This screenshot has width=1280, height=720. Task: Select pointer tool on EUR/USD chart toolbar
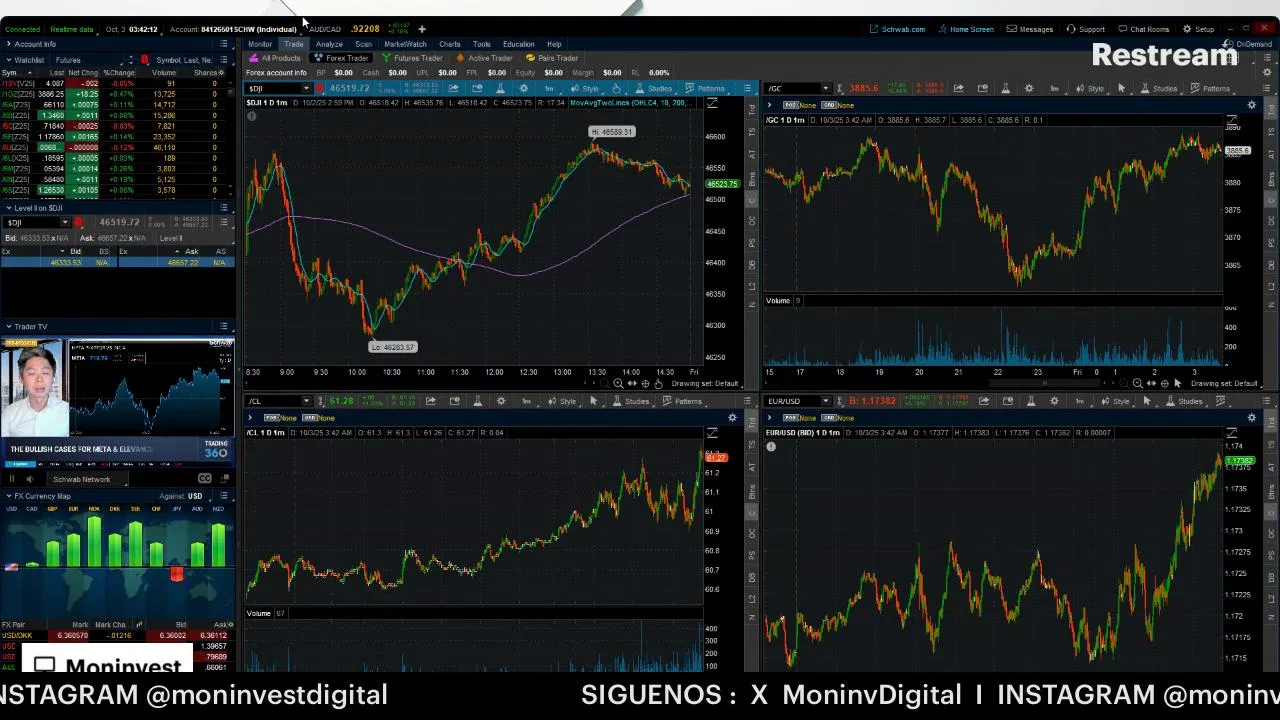click(x=1146, y=401)
